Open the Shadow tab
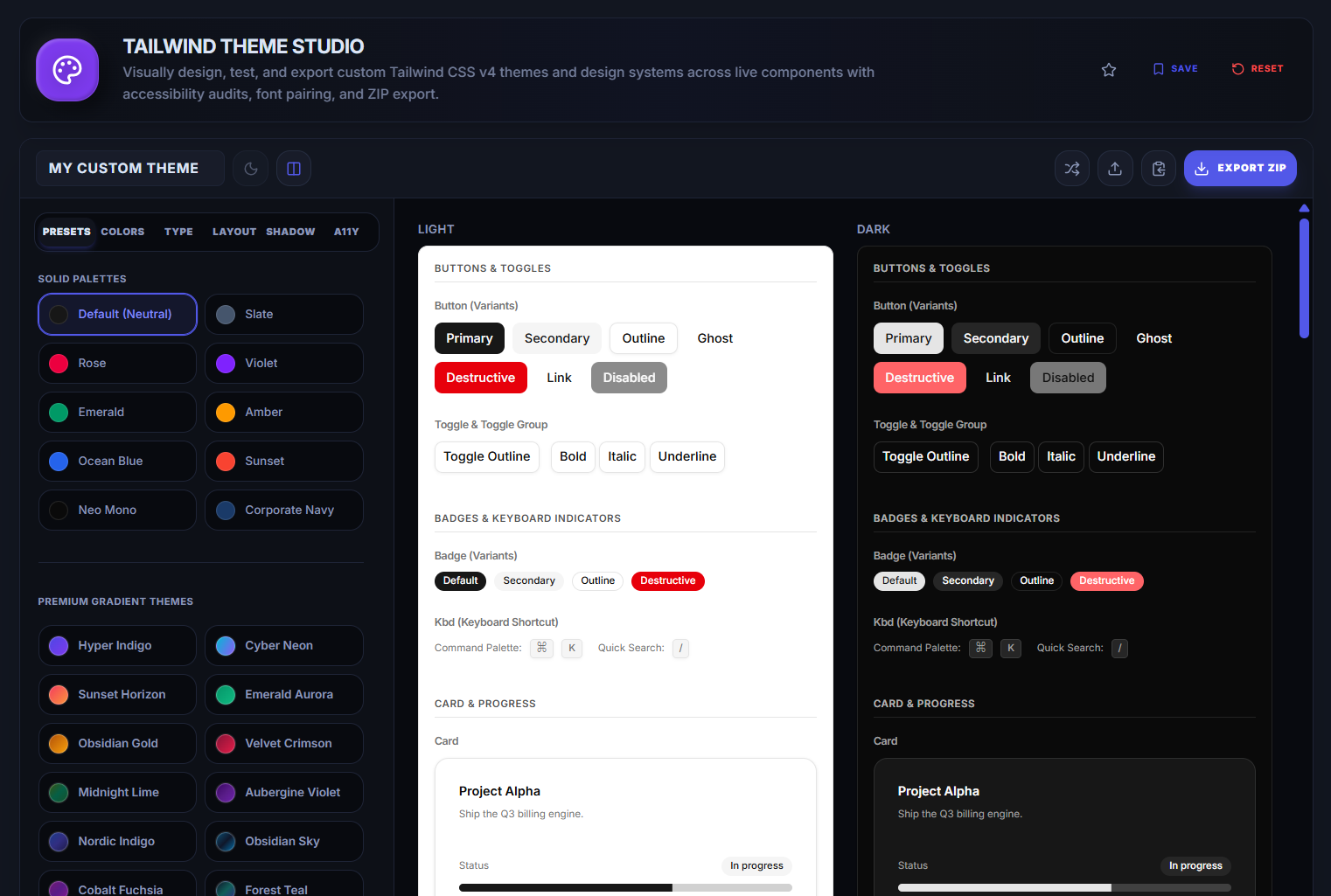This screenshot has height=896, width=1331. coord(290,233)
